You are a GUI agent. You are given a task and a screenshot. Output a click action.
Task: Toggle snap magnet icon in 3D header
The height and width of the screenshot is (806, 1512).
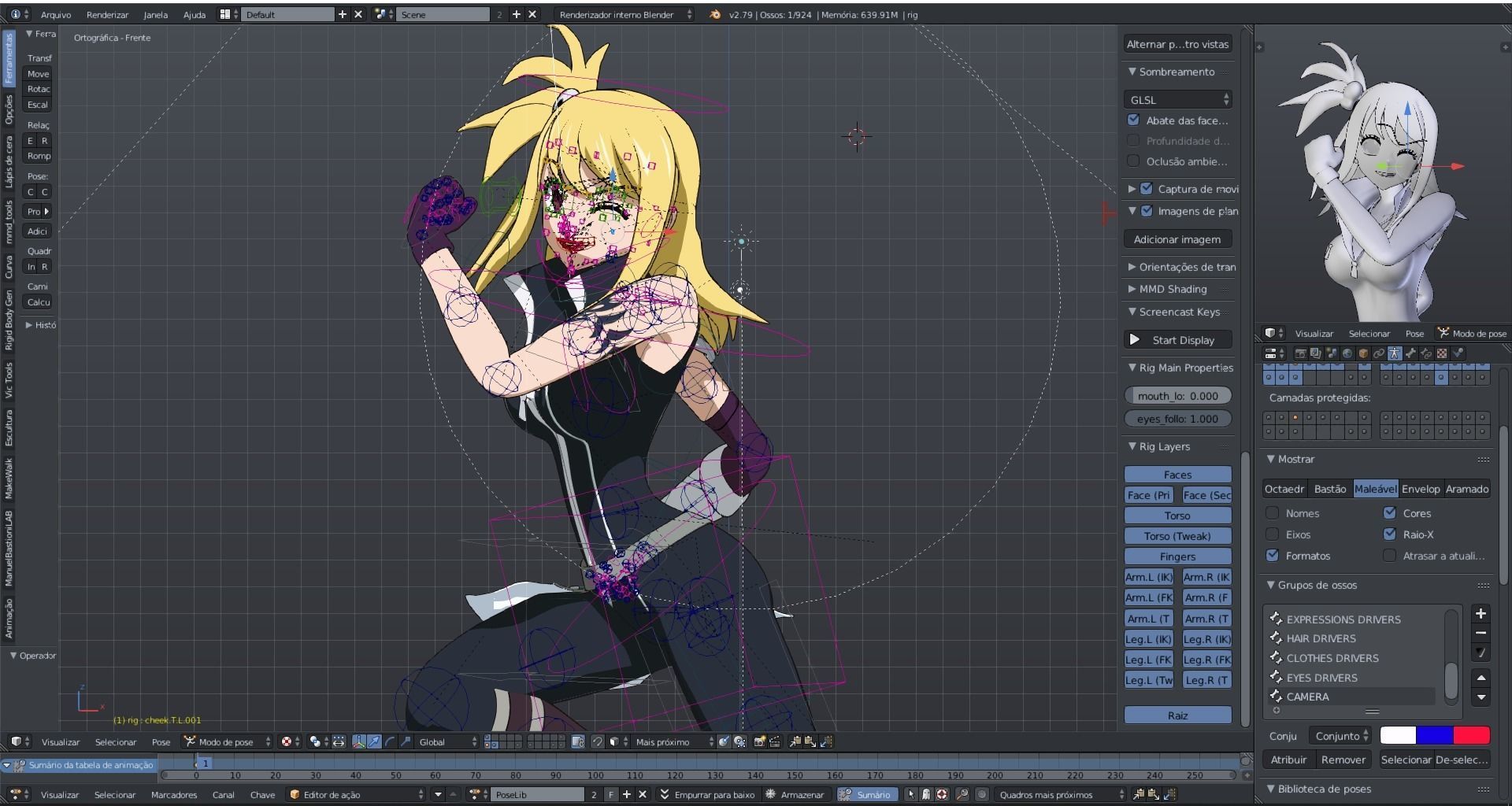click(x=598, y=741)
